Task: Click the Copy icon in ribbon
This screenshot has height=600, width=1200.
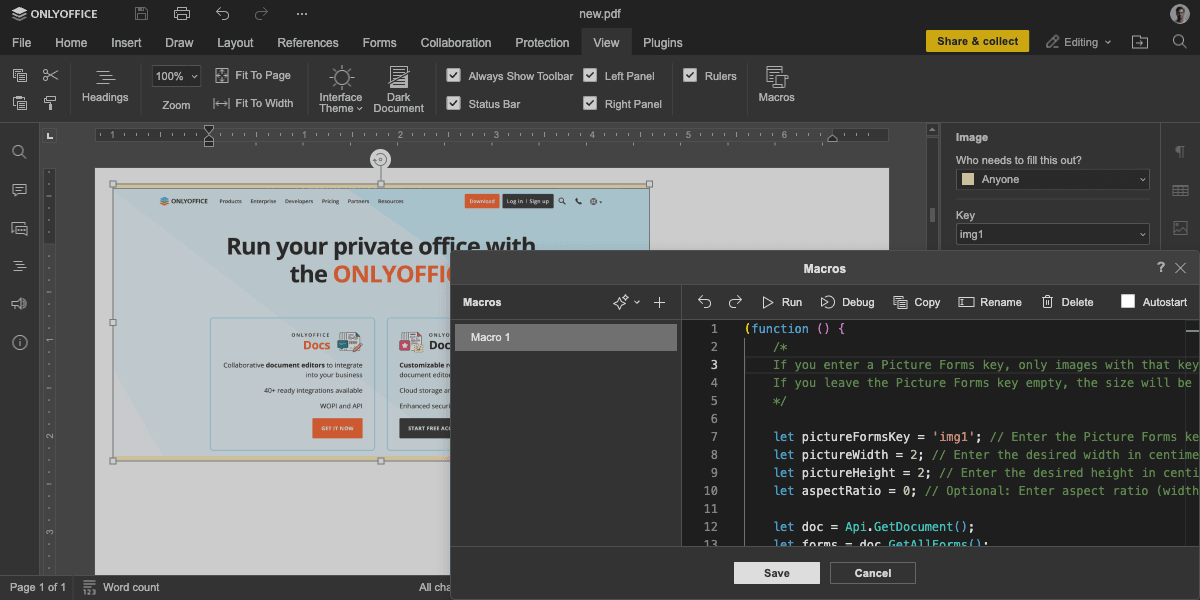Action: point(20,75)
